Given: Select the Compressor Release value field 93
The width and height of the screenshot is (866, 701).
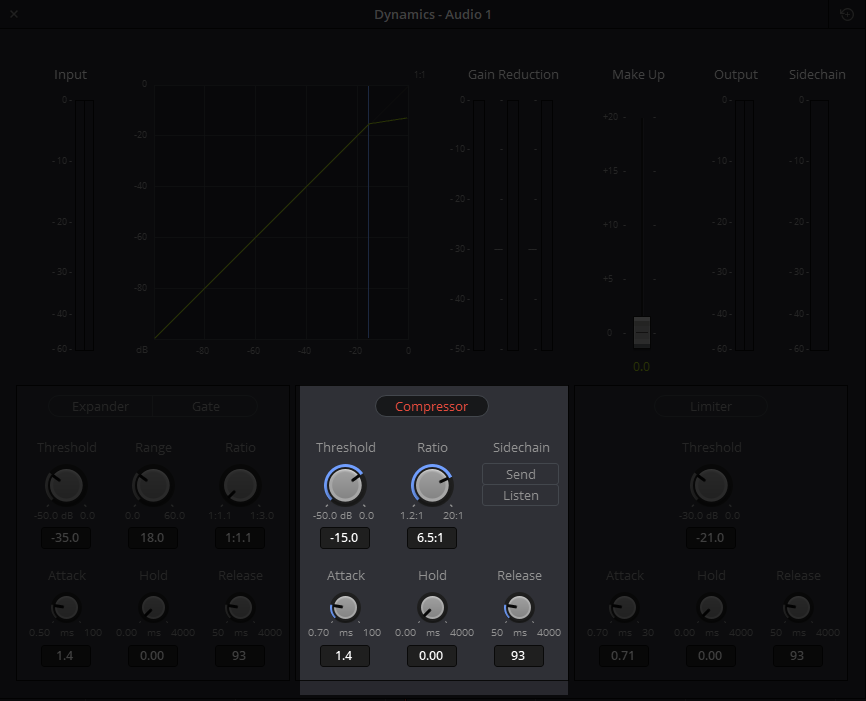Looking at the screenshot, I should 519,656.
